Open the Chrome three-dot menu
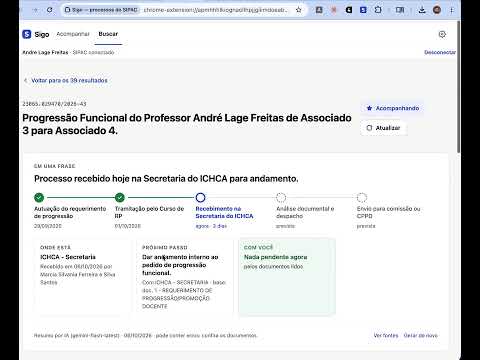480x360 pixels. [x=452, y=10]
